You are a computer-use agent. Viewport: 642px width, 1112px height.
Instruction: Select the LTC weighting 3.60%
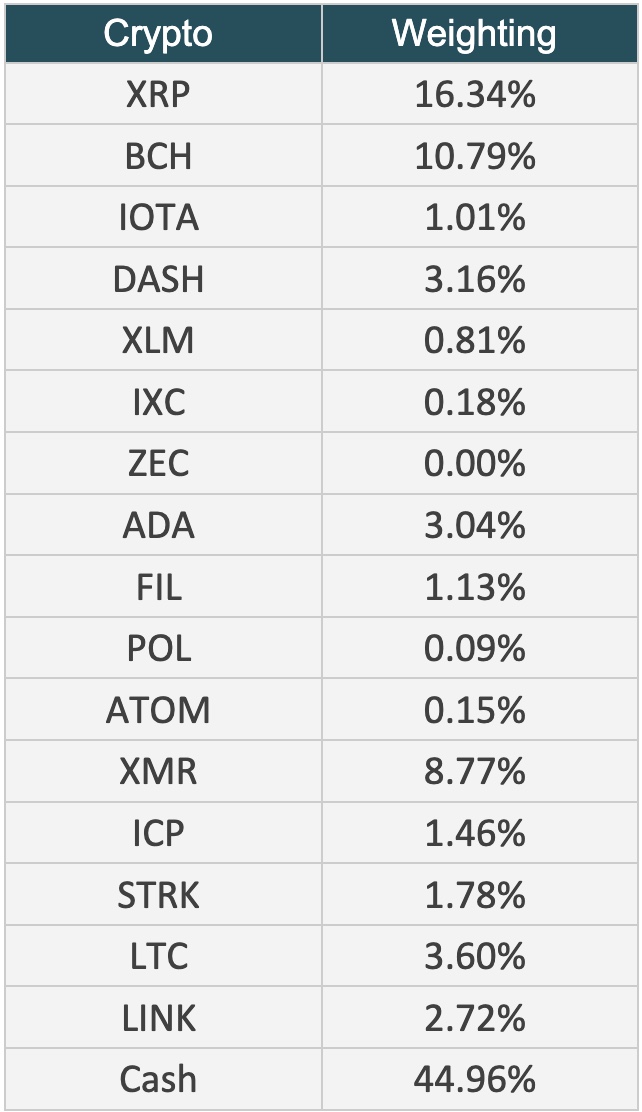coord(475,957)
